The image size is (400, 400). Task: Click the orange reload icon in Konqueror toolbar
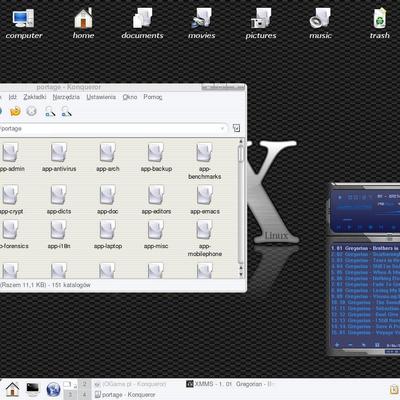[15, 111]
